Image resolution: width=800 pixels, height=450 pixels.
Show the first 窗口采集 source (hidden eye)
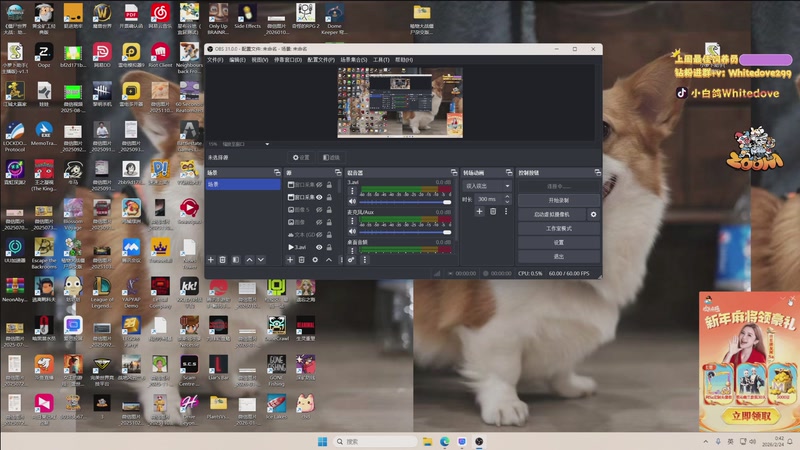(x=319, y=185)
